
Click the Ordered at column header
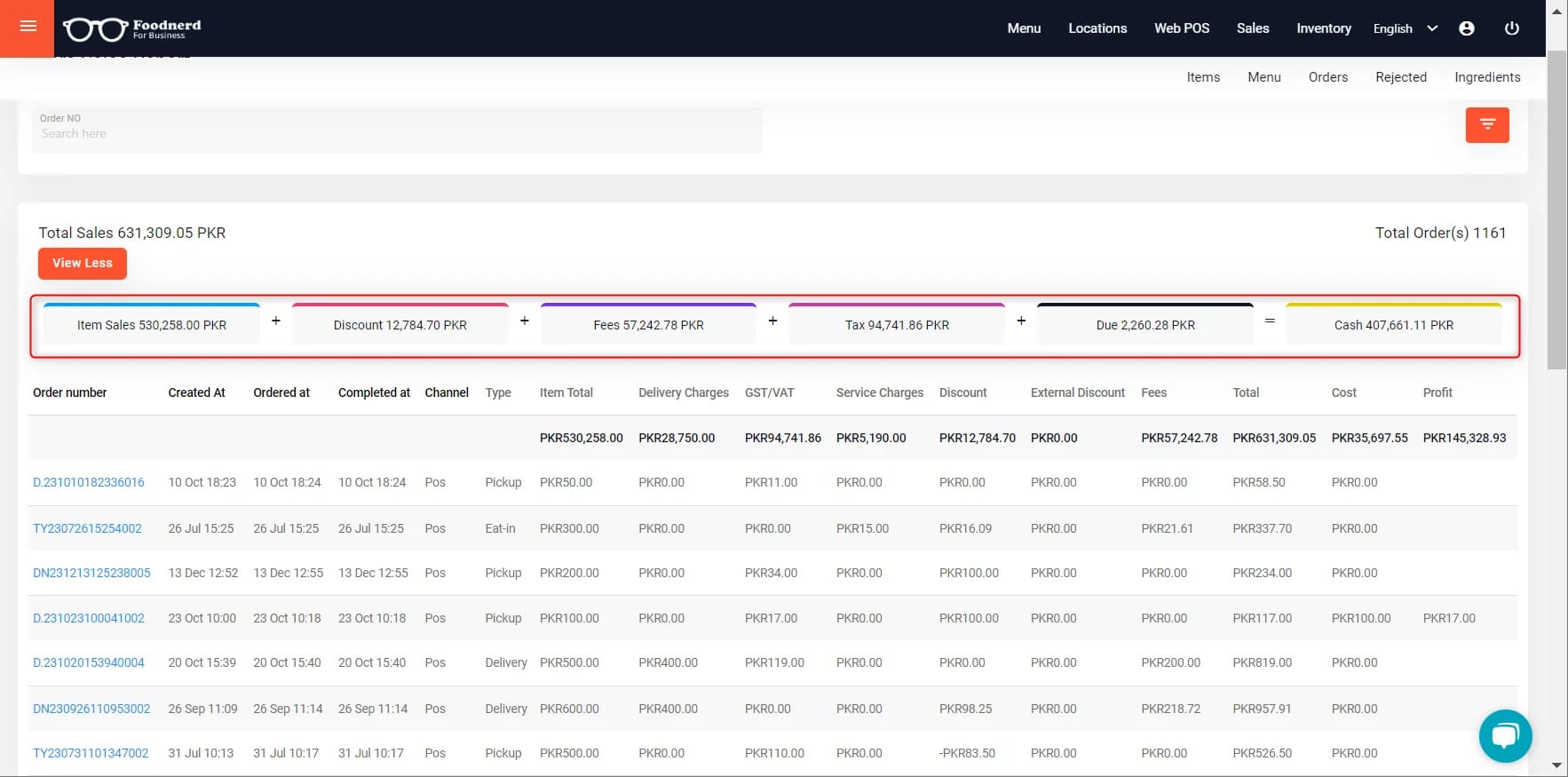(281, 392)
